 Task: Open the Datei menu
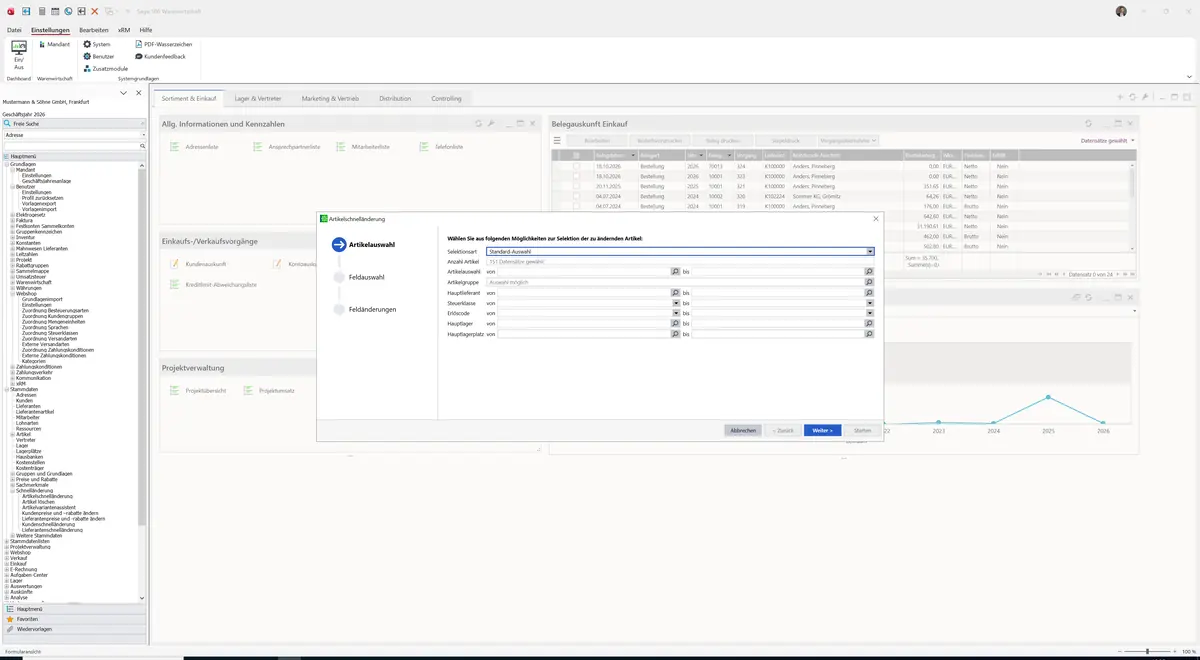(14, 30)
